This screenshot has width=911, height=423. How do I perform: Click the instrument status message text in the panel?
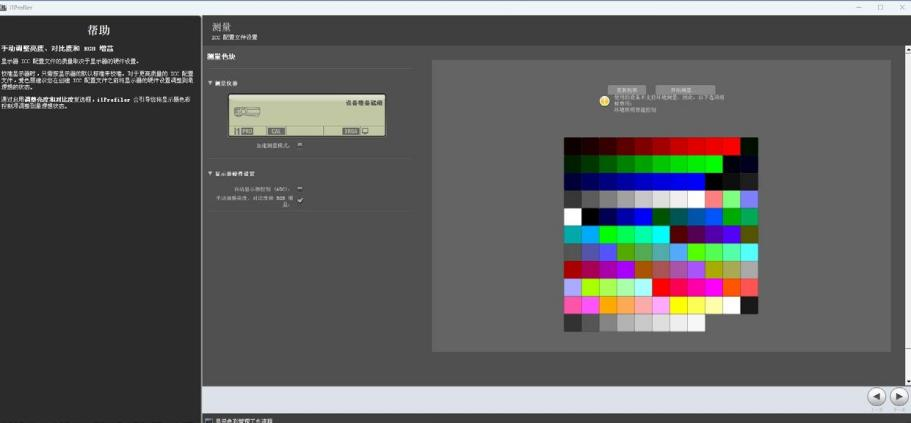click(364, 102)
